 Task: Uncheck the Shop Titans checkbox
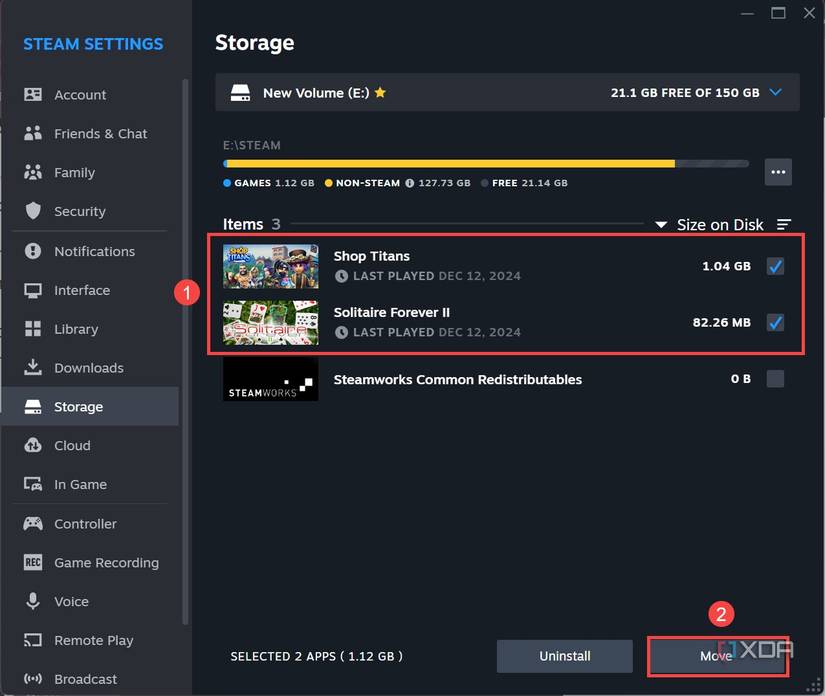775,266
